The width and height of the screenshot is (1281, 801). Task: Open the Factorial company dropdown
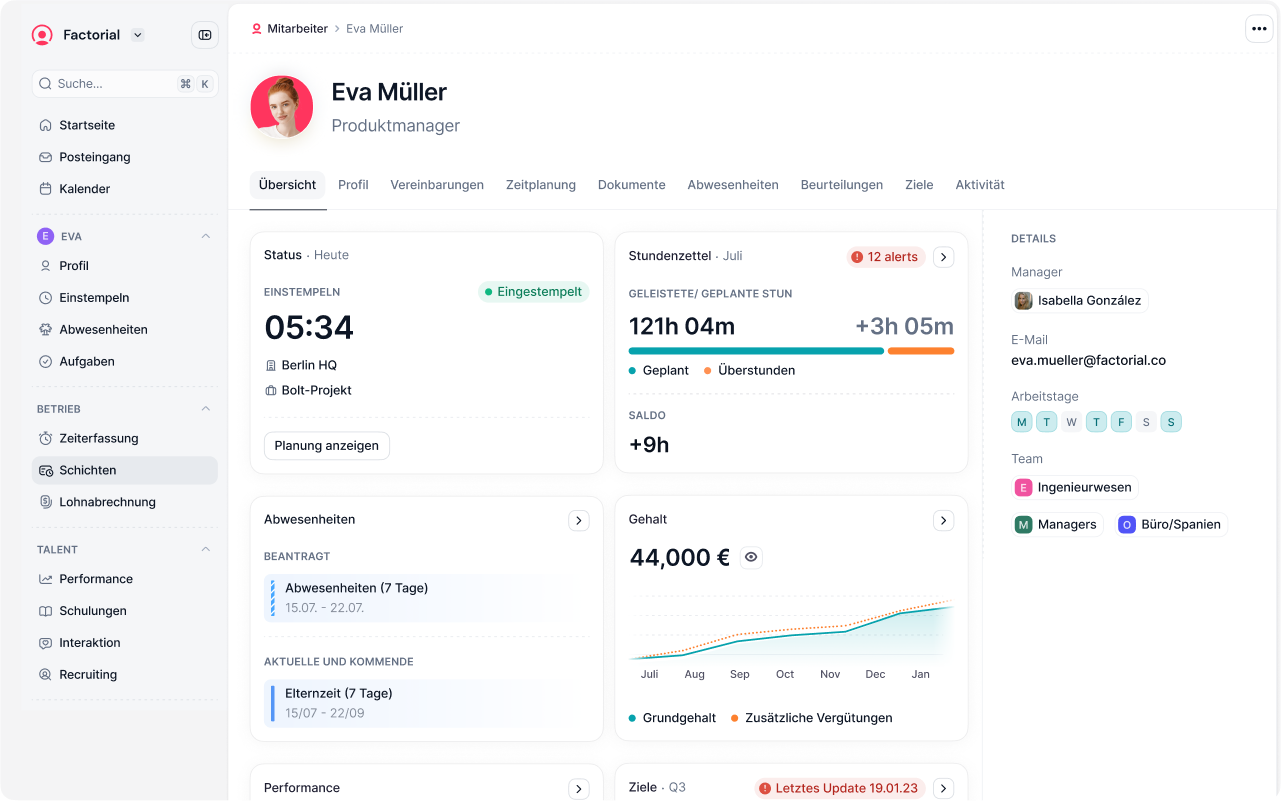click(x=138, y=35)
